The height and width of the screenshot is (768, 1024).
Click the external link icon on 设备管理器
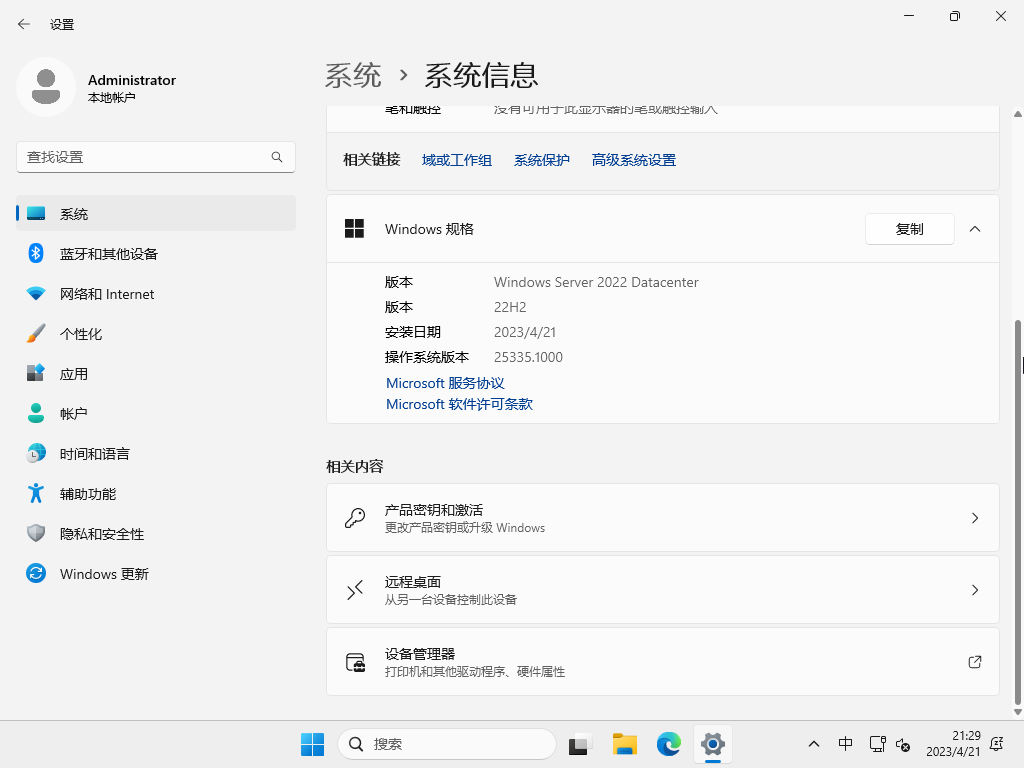[x=975, y=662]
